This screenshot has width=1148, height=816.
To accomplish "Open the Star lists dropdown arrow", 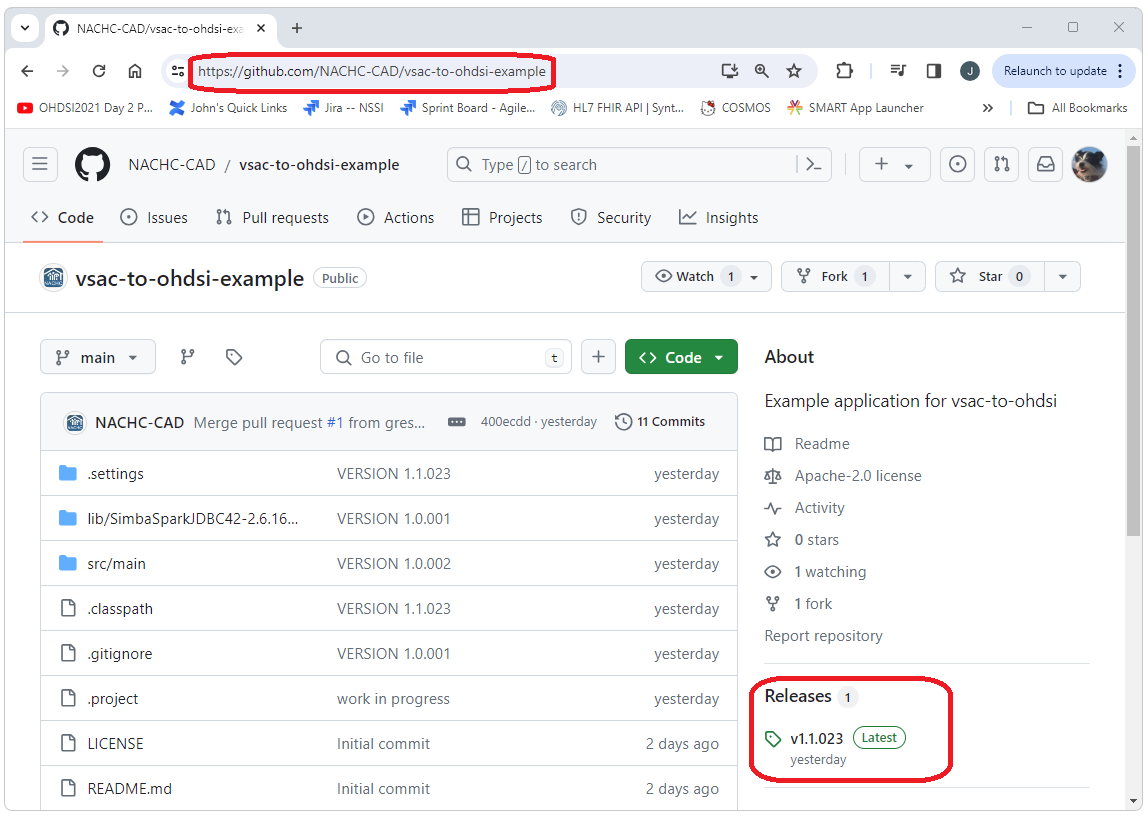I will click(x=1062, y=277).
